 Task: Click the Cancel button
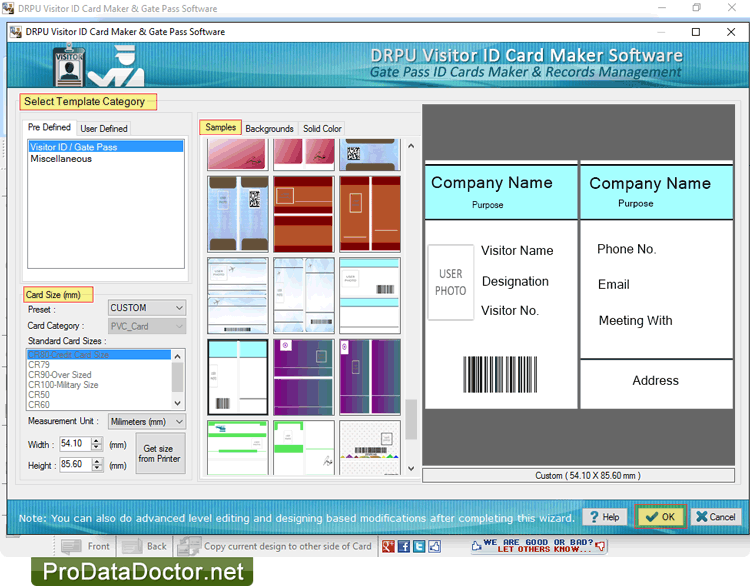pyautogui.click(x=716, y=517)
